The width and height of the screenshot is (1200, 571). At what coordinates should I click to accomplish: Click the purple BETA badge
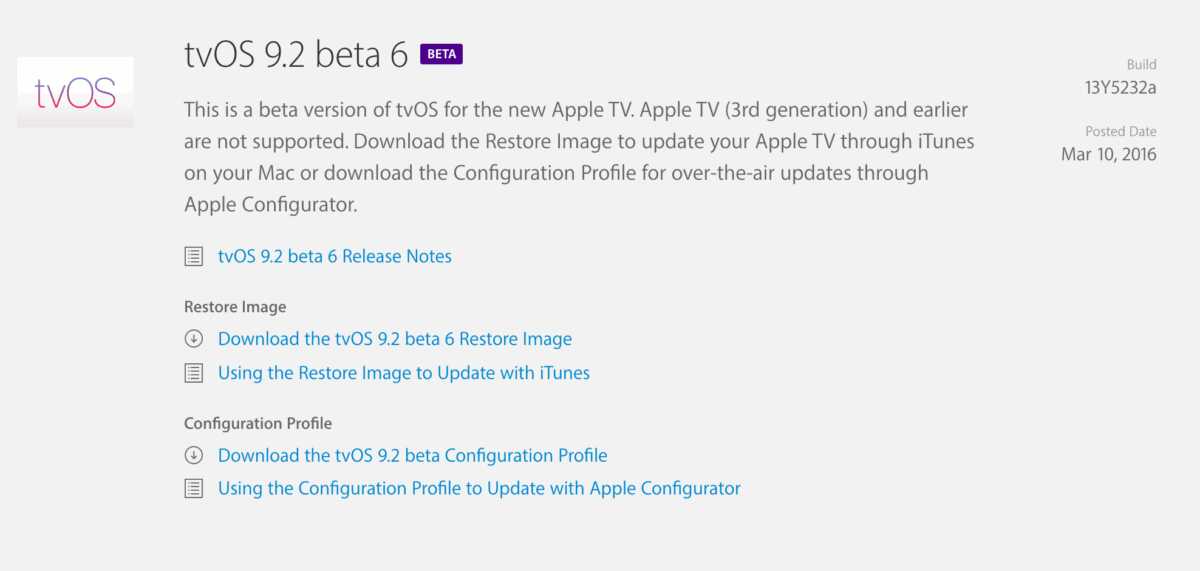[441, 54]
